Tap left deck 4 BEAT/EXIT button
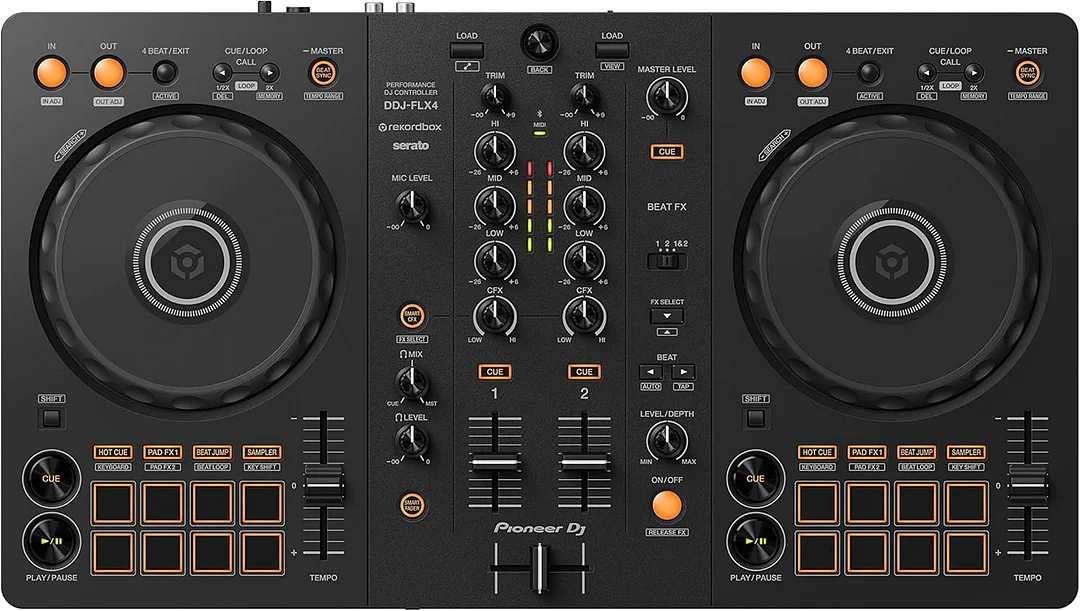This screenshot has width=1080, height=611. (165, 72)
